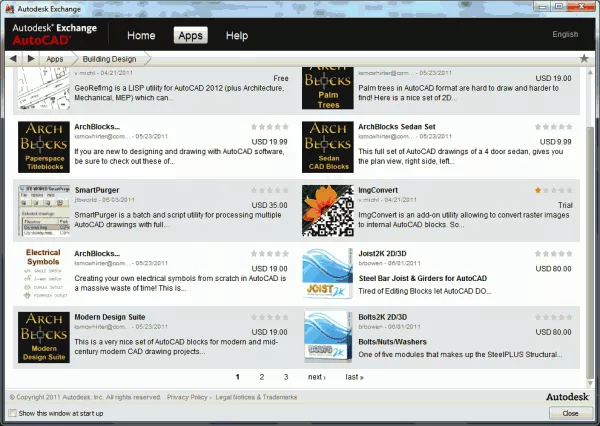Click the favorites star icon
The height and width of the screenshot is (426, 600).
click(584, 58)
